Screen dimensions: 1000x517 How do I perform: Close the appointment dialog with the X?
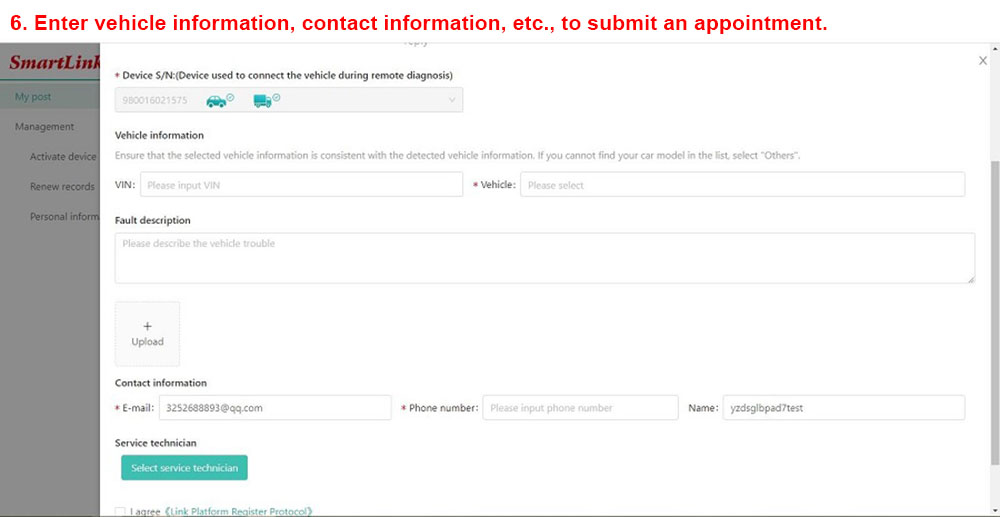point(983,61)
